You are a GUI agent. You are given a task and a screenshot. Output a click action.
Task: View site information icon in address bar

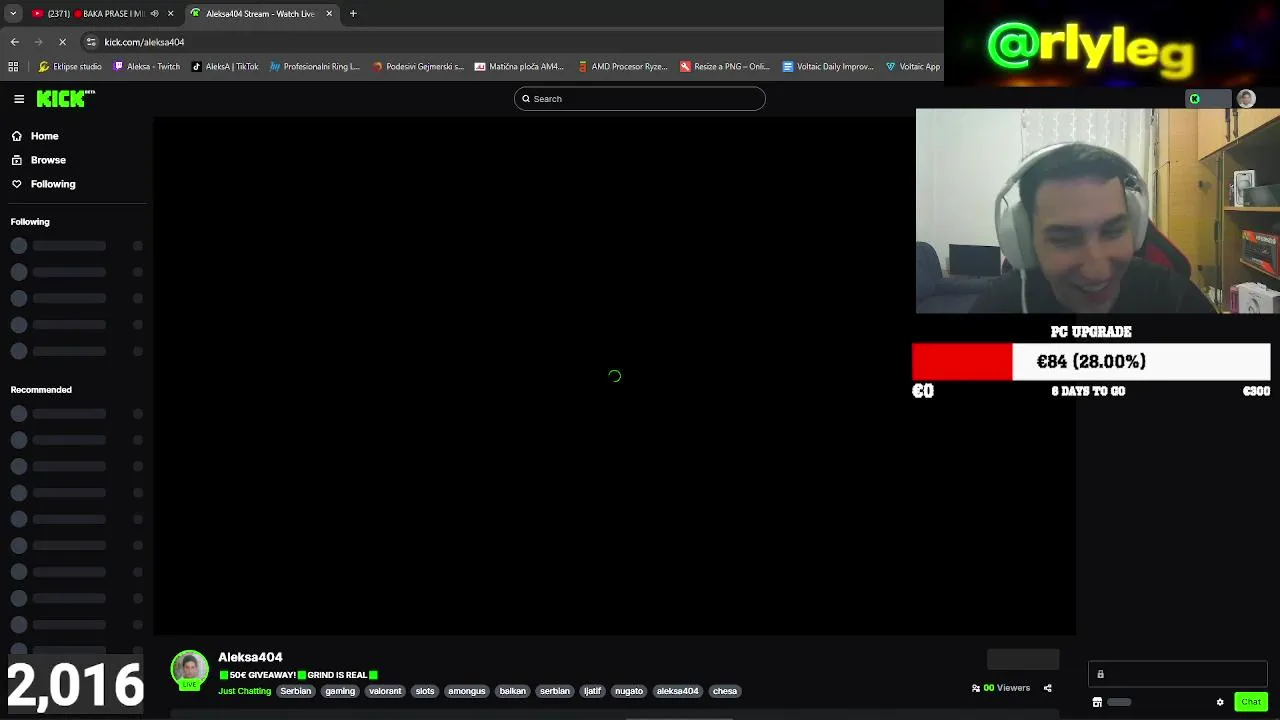(91, 42)
